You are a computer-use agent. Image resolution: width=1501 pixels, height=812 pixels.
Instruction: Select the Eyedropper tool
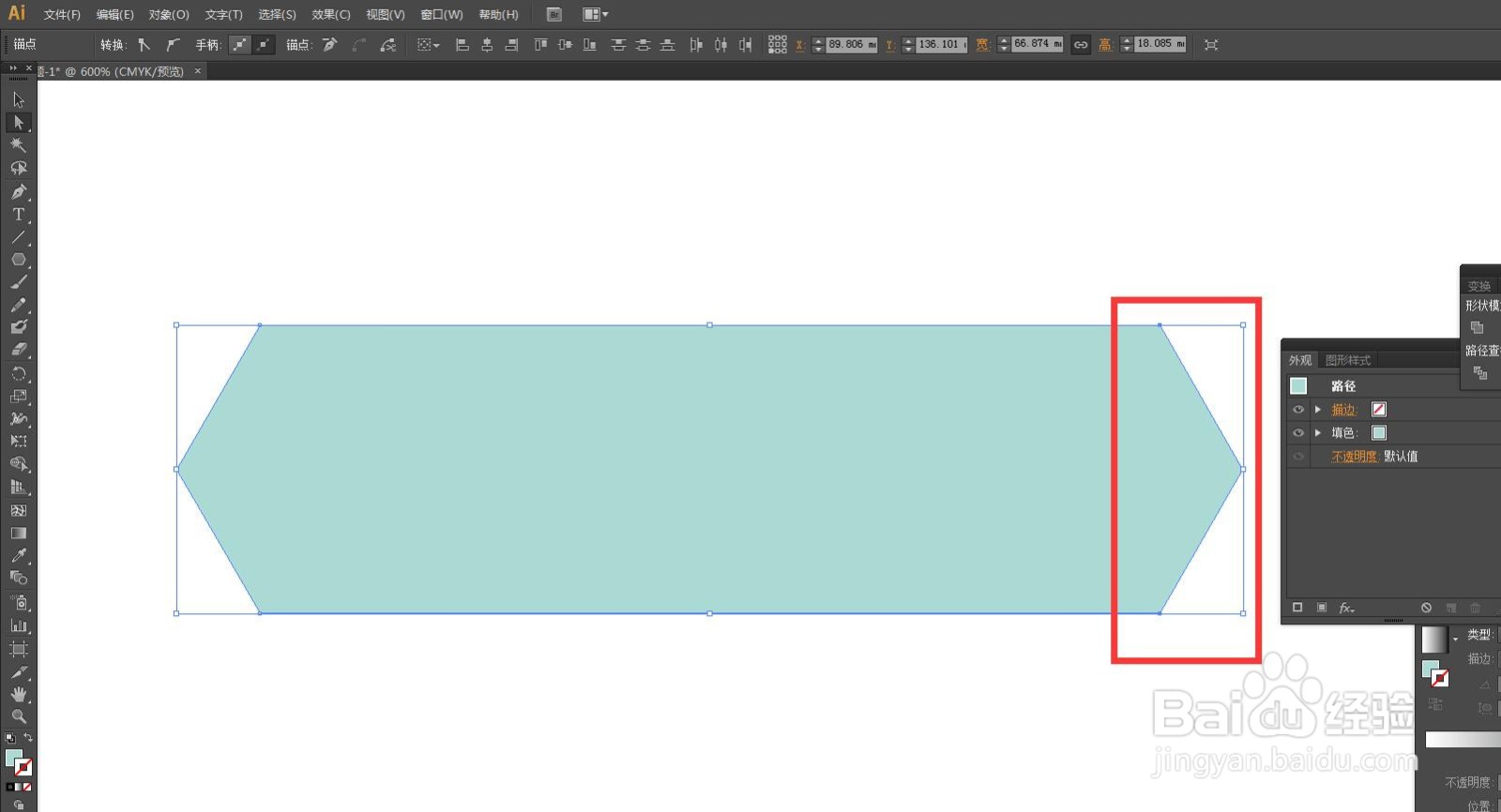tap(18, 555)
